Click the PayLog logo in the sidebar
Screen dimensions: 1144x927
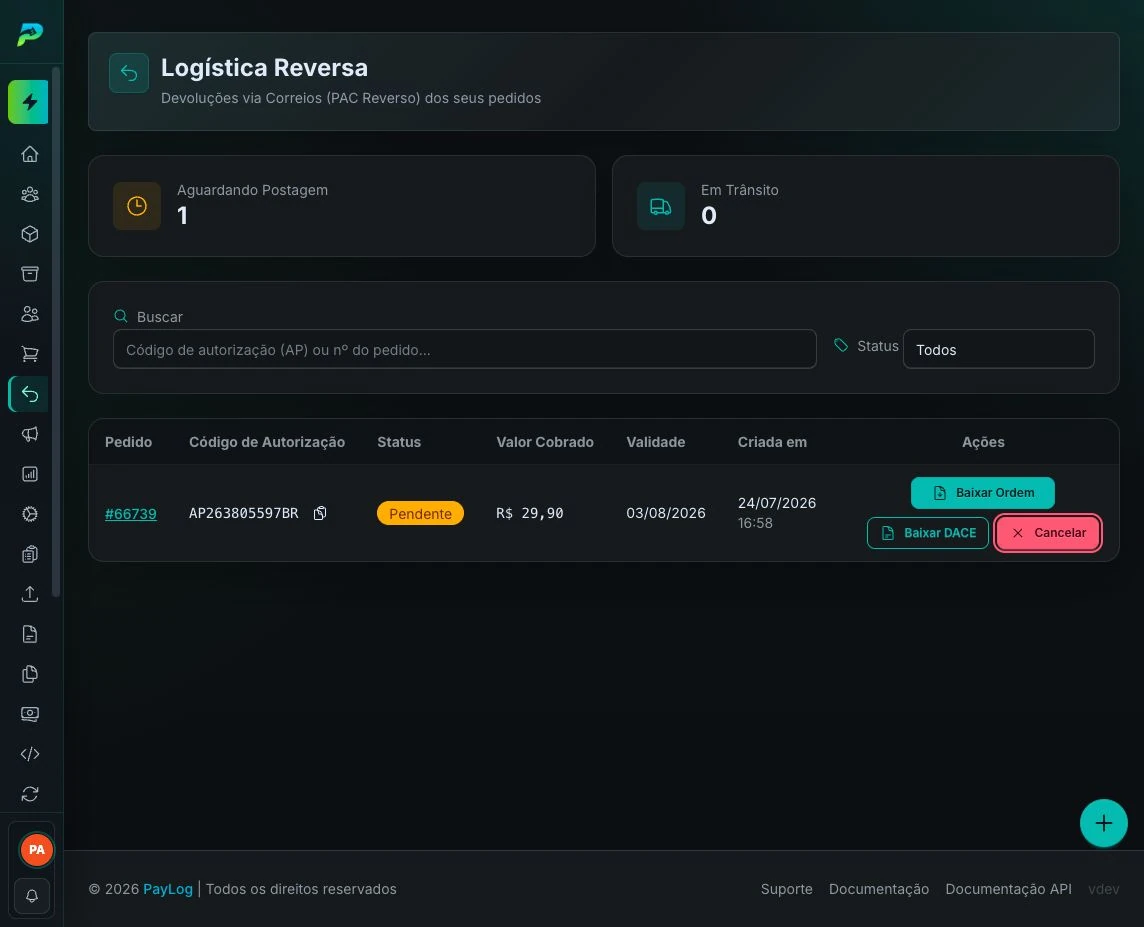point(30,34)
